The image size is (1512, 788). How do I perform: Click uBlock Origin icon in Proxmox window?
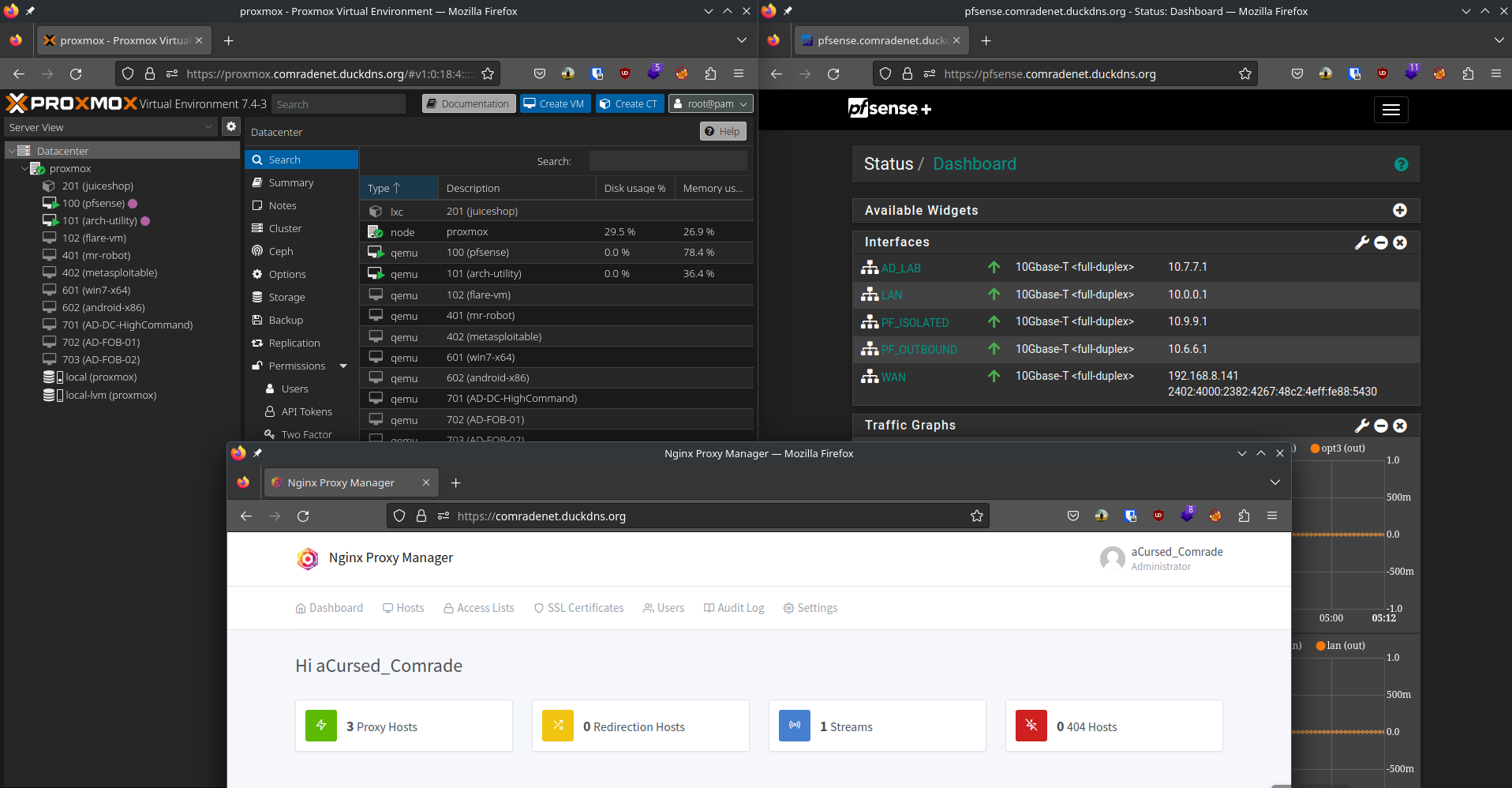click(625, 73)
